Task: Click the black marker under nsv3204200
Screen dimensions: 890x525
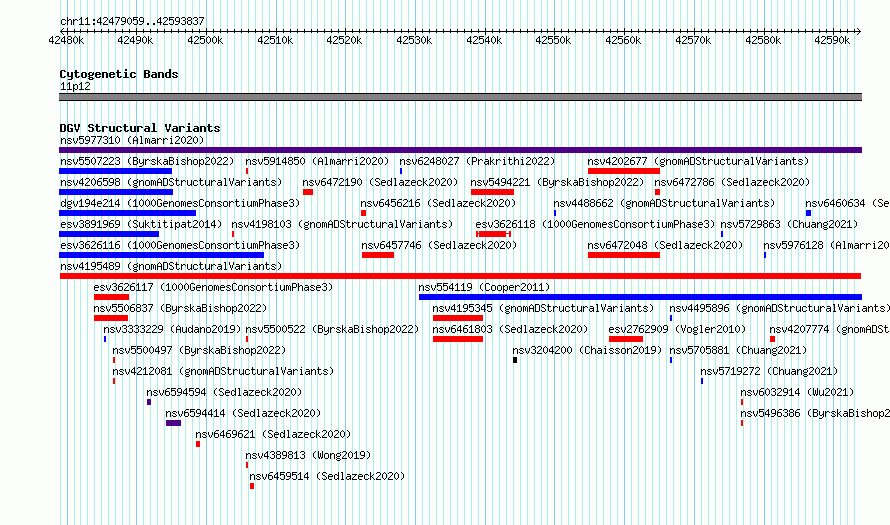Action: tap(515, 360)
